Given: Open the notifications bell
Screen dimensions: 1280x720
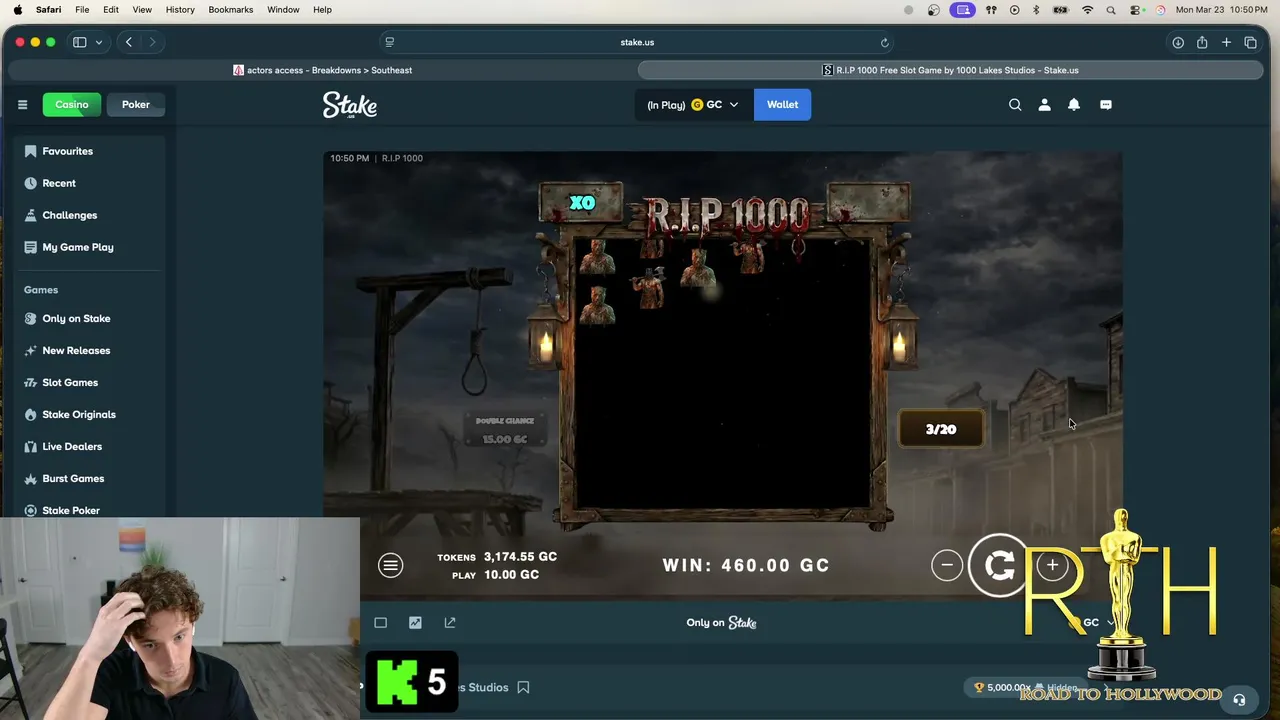Looking at the screenshot, I should click(1074, 104).
